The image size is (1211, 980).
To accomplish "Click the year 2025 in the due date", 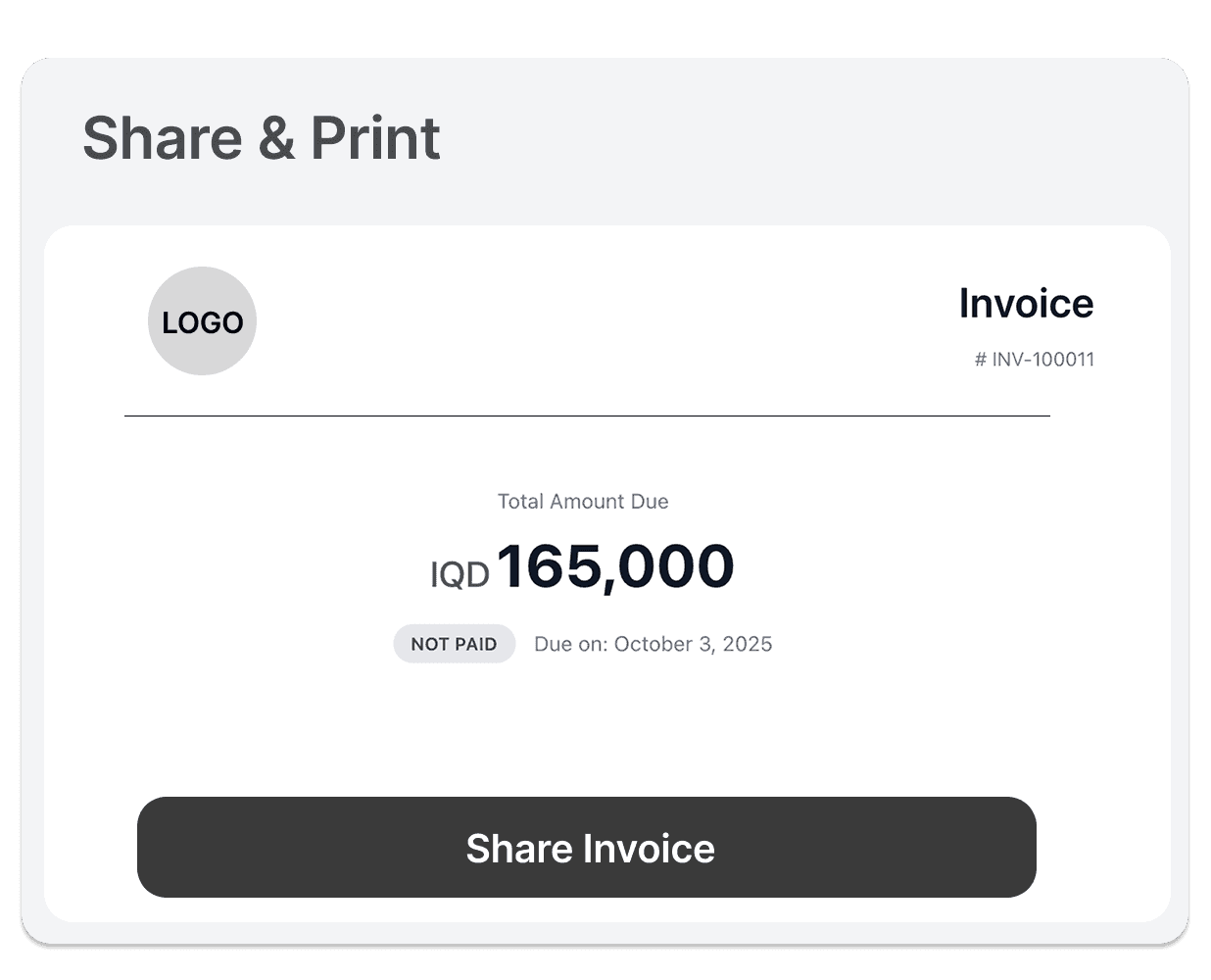I will click(748, 644).
